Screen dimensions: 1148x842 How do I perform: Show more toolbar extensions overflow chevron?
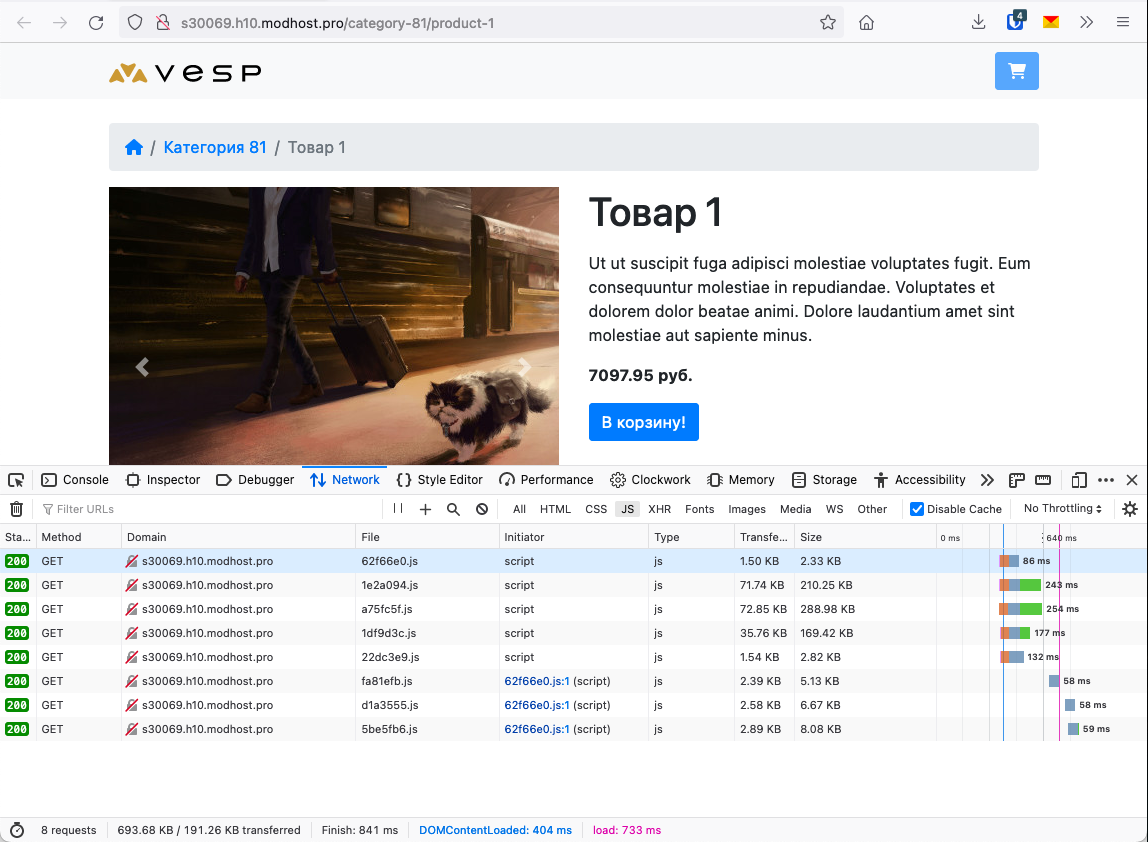point(1086,23)
